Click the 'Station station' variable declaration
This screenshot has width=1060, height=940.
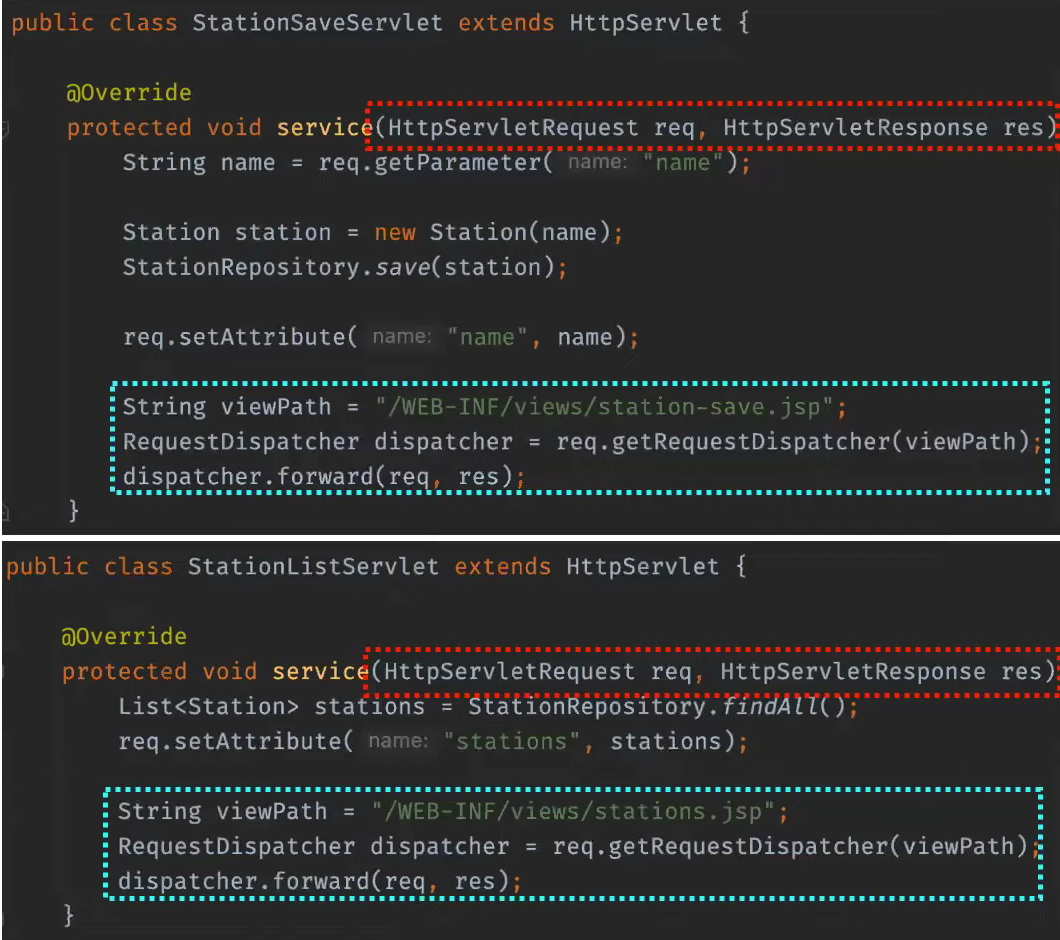pyautogui.click(x=226, y=233)
